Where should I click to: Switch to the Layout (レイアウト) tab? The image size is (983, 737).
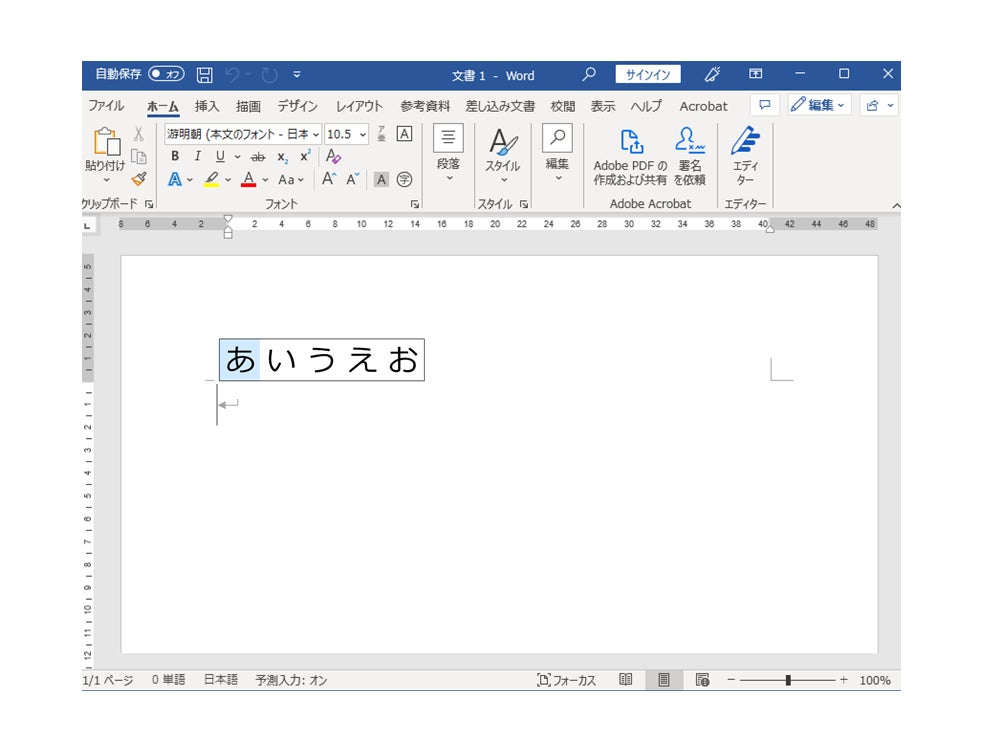tap(359, 106)
